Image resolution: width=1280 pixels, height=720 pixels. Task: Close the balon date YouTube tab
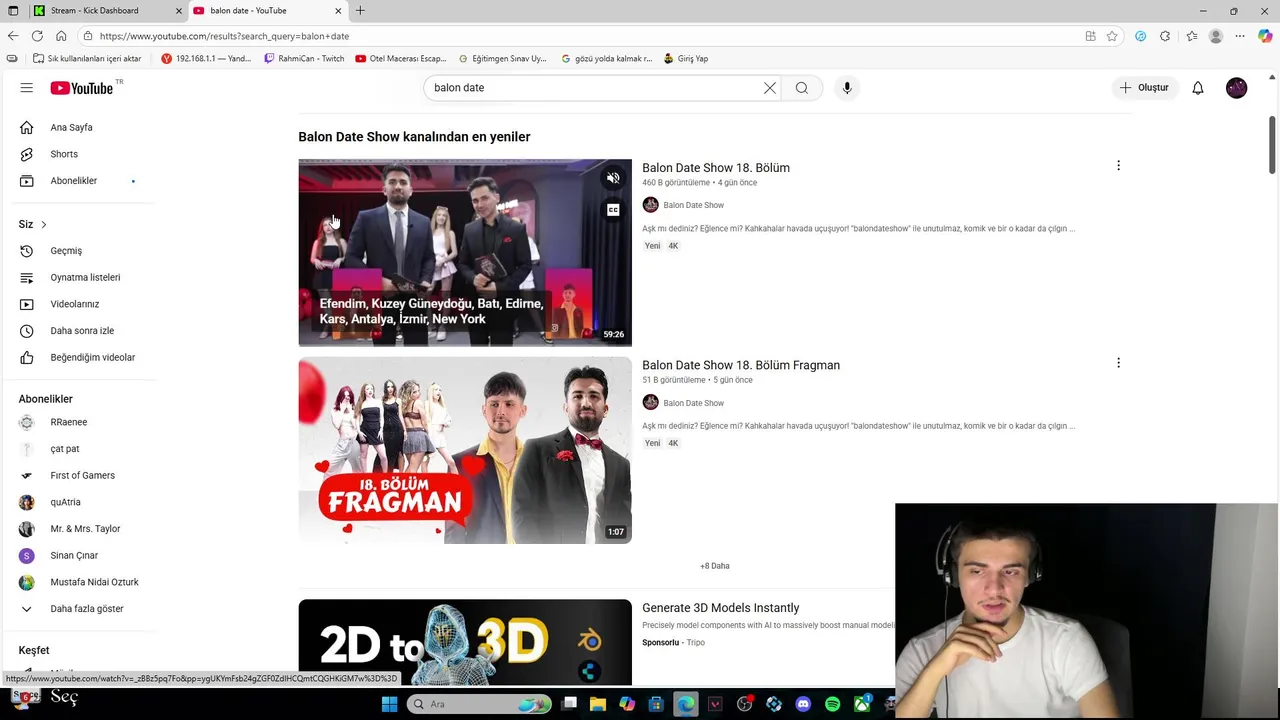click(x=338, y=11)
